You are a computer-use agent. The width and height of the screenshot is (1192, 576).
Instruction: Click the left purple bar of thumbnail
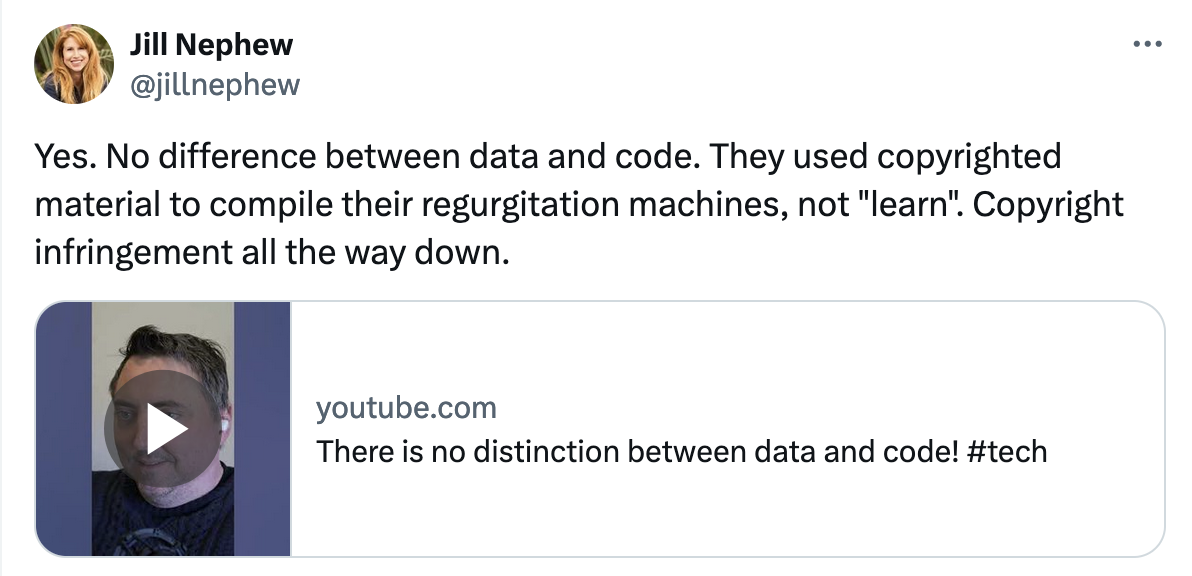coord(64,429)
